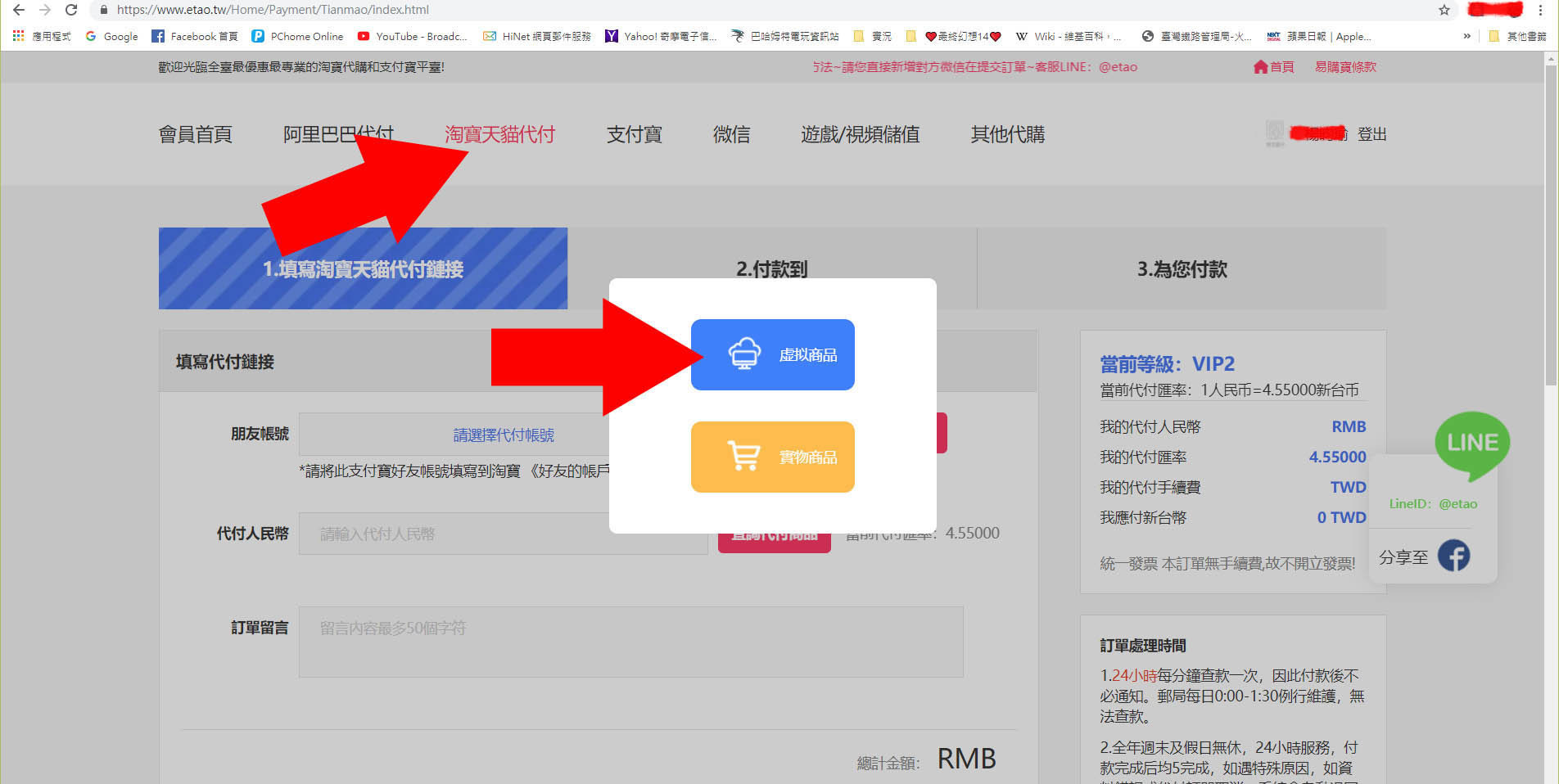Open the PChome Online bookmark
The height and width of the screenshot is (784, 1559).
[297, 36]
